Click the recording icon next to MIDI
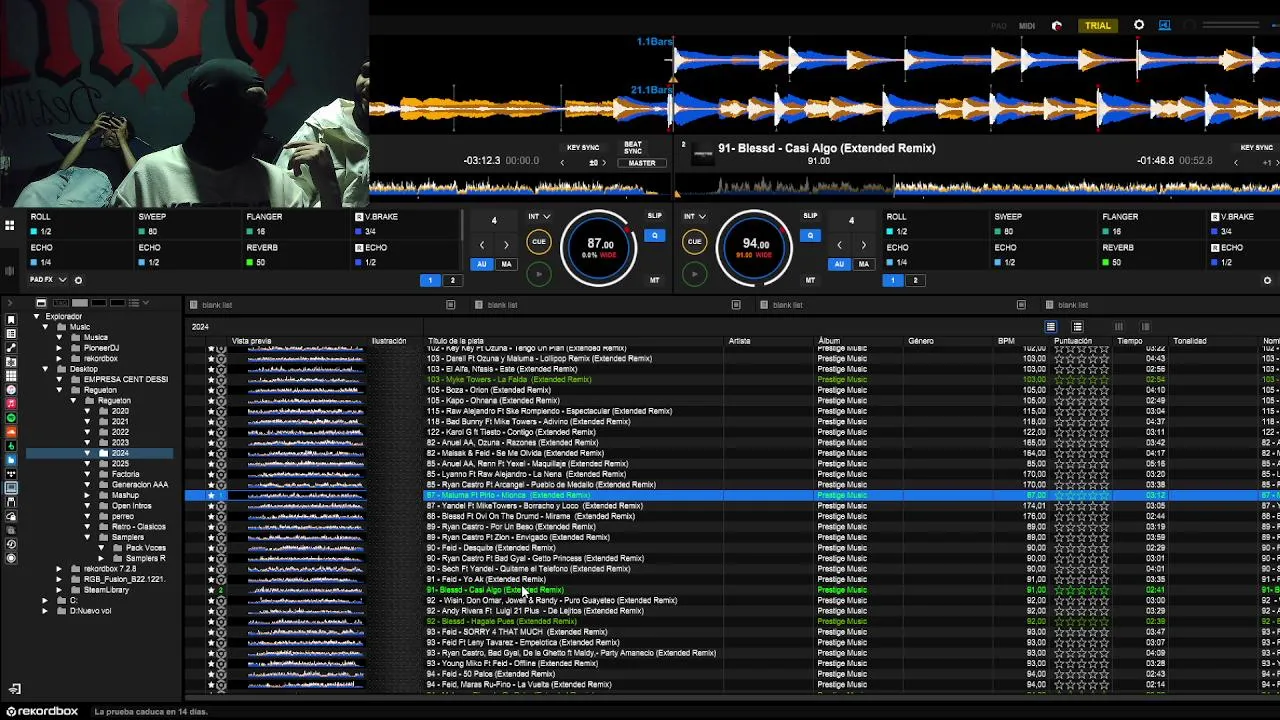1280x720 pixels. [1057, 26]
